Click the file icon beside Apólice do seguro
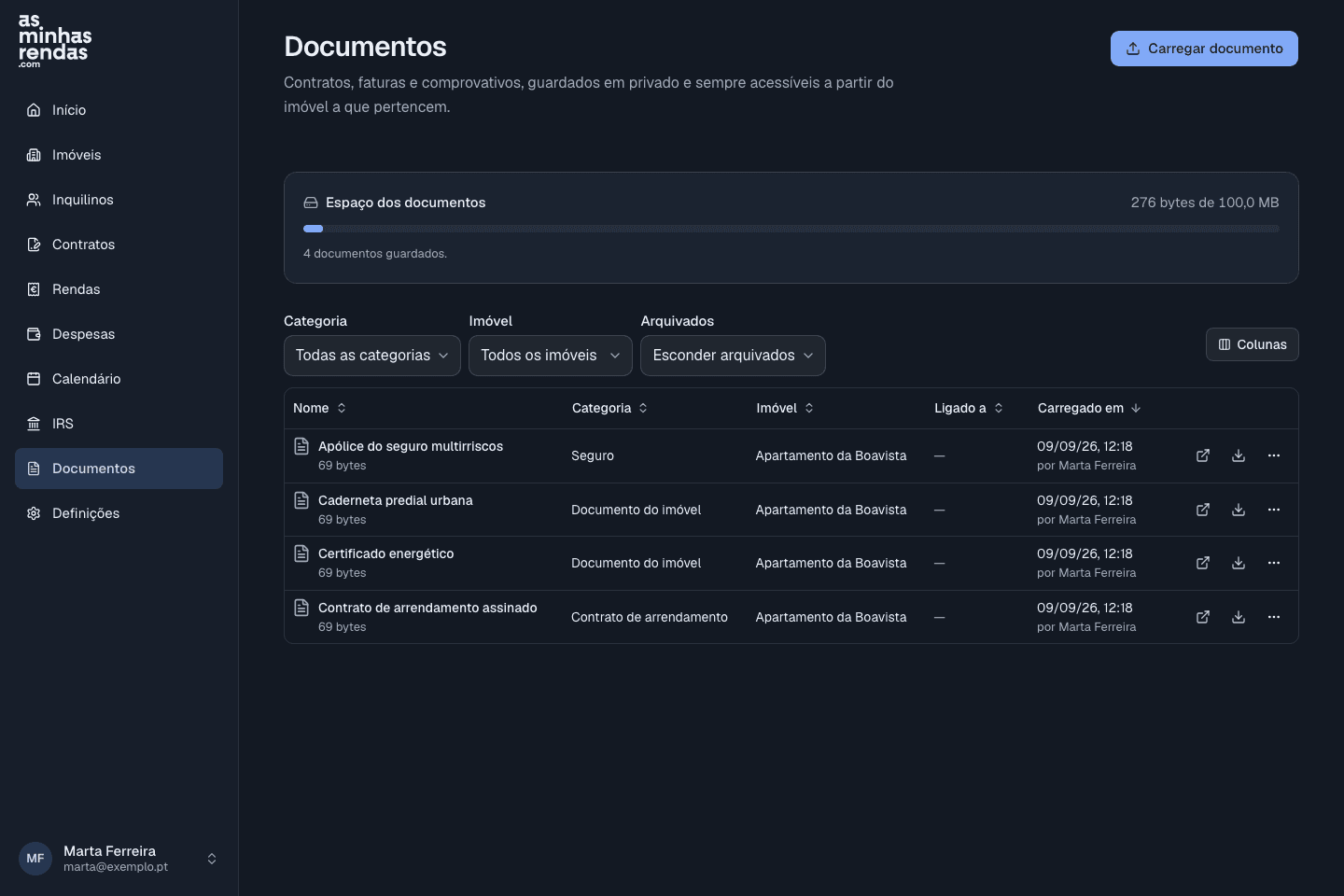Screen dimensions: 1344x896 tap(301, 446)
